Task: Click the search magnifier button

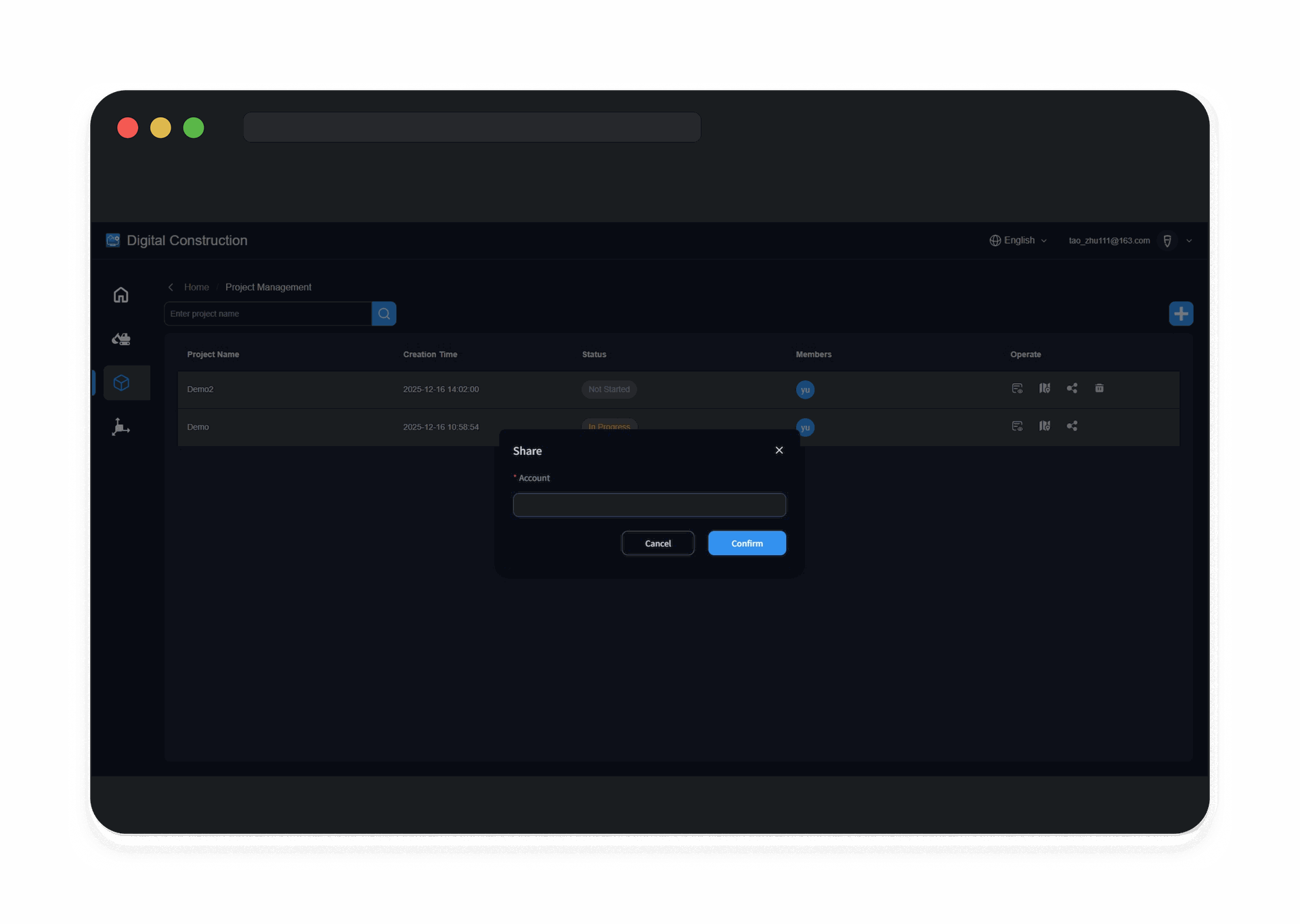Action: (x=384, y=313)
